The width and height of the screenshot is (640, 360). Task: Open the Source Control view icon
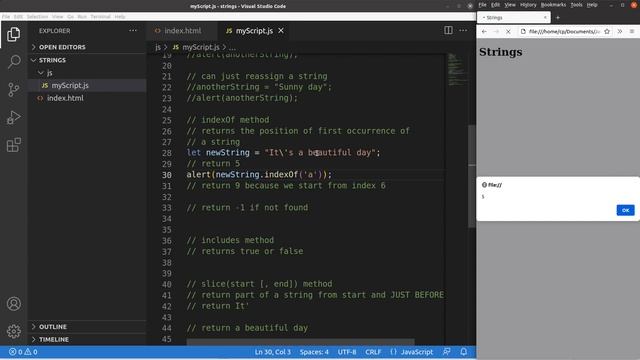click(13, 89)
